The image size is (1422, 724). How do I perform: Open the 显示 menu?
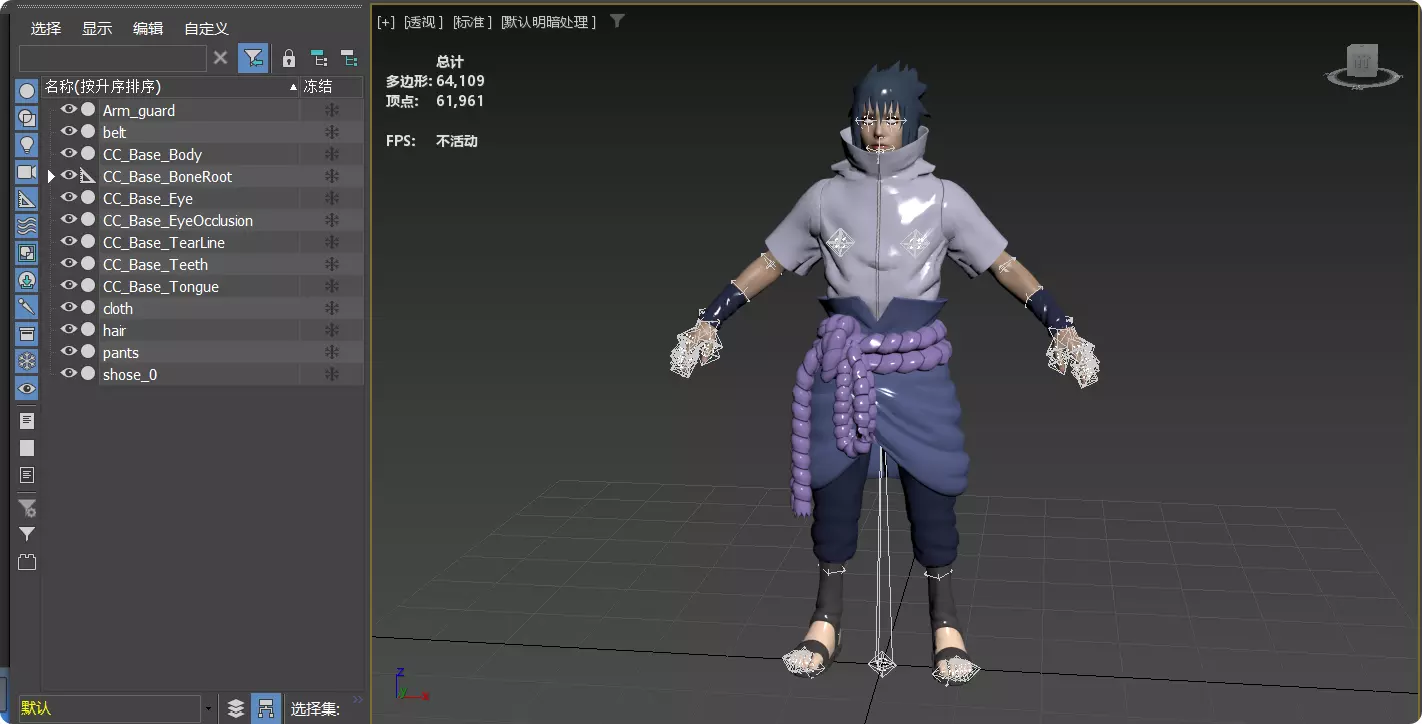click(x=97, y=29)
